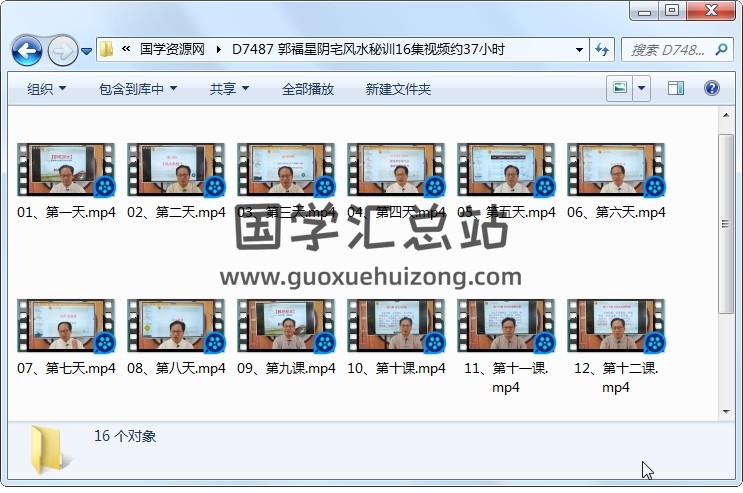Select video 06、第六天.mp4 thumbnail

[x=616, y=170]
